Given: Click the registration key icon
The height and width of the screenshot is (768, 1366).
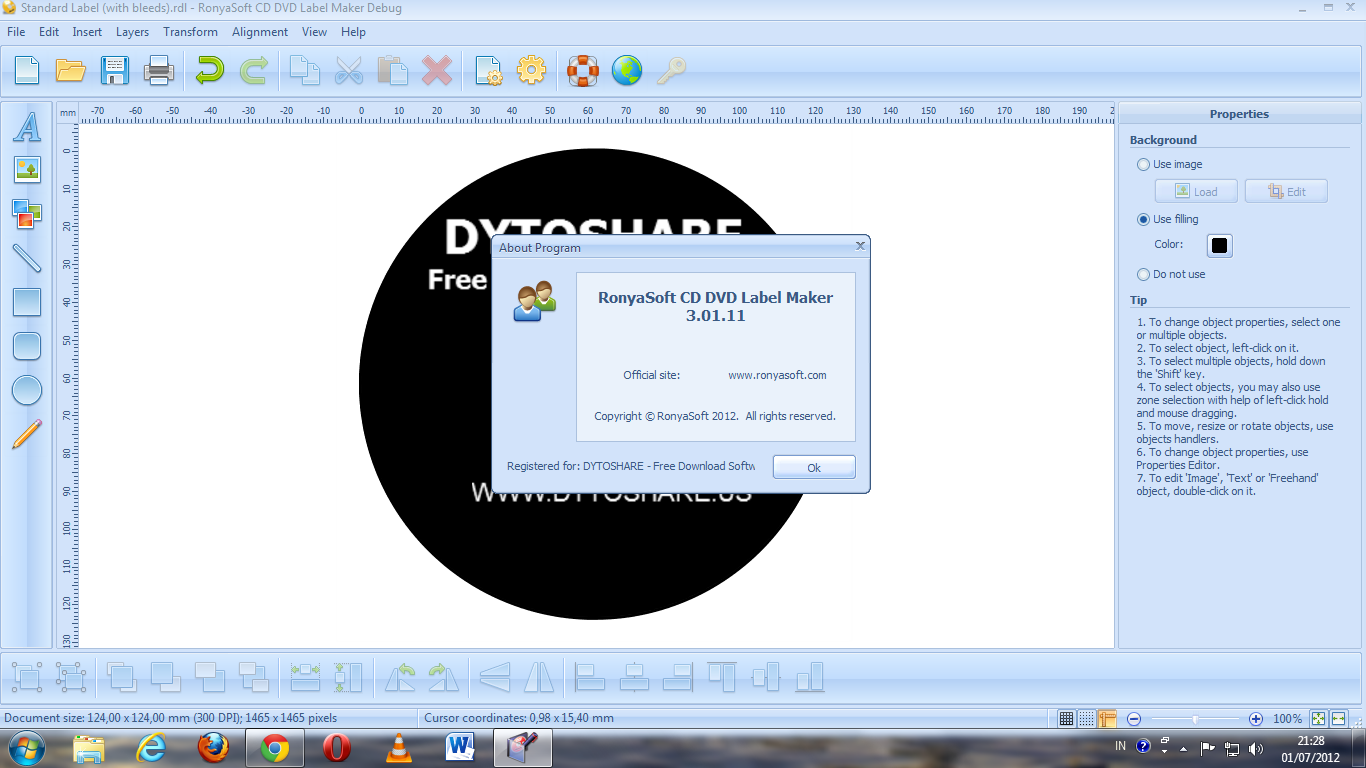Looking at the screenshot, I should [x=671, y=70].
